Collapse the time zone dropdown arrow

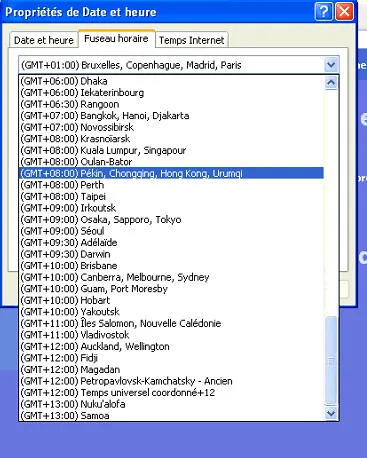[331, 65]
